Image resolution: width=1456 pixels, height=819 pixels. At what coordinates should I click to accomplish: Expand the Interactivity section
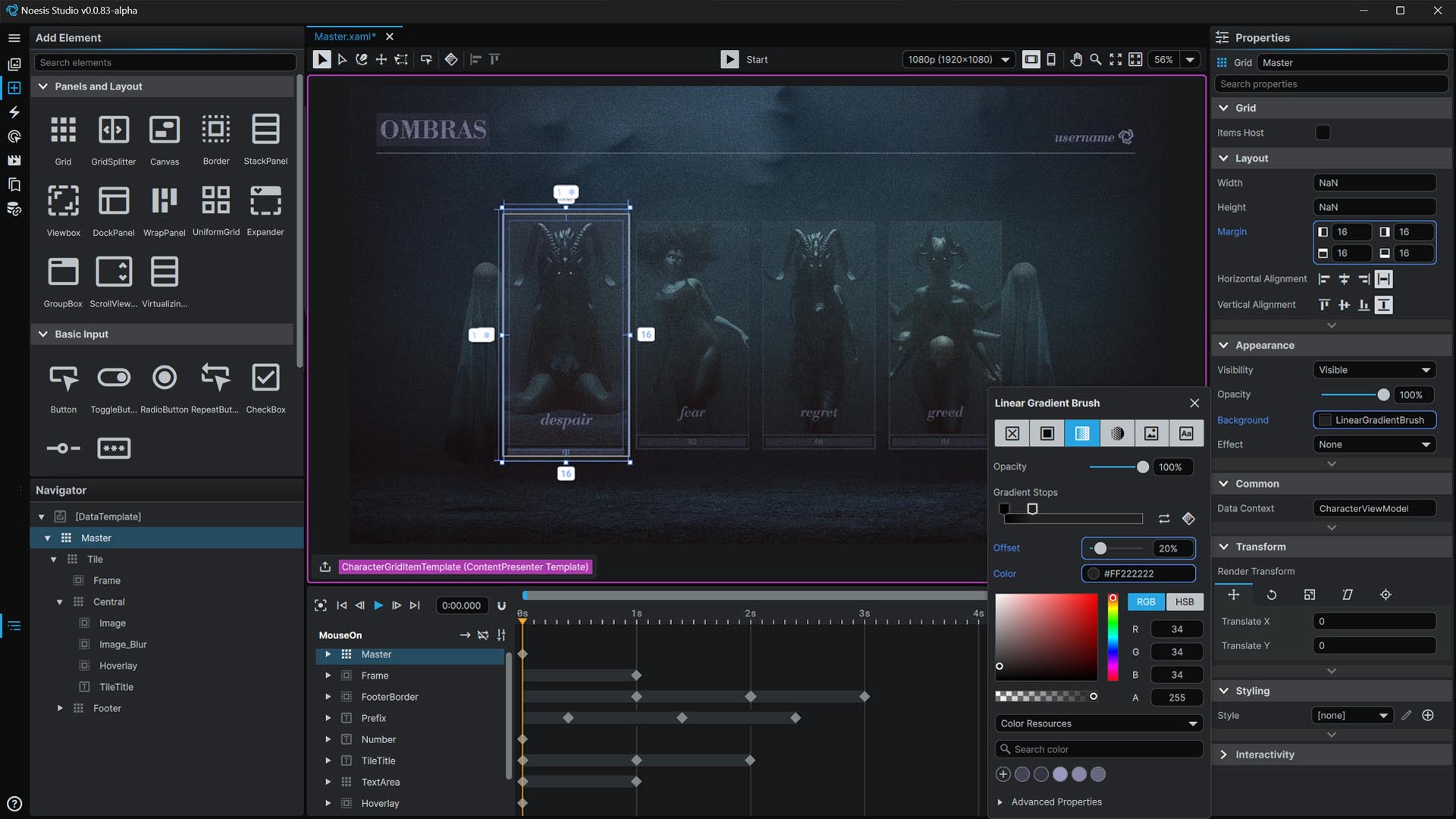[x=1223, y=754]
